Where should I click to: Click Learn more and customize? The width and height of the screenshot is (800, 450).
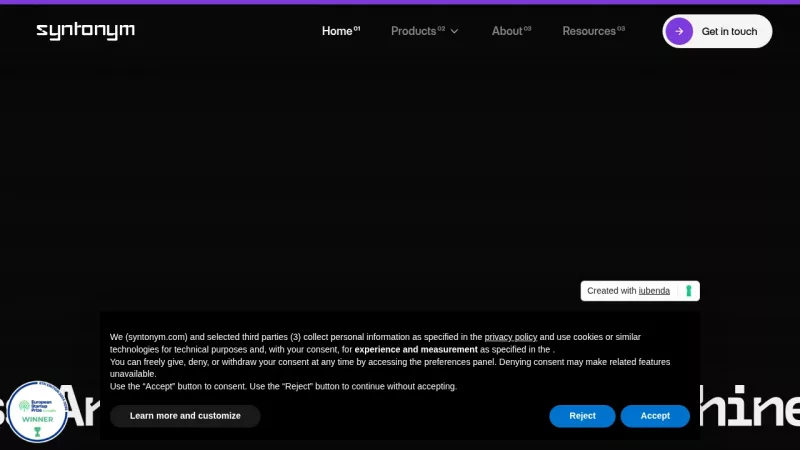[185, 416]
